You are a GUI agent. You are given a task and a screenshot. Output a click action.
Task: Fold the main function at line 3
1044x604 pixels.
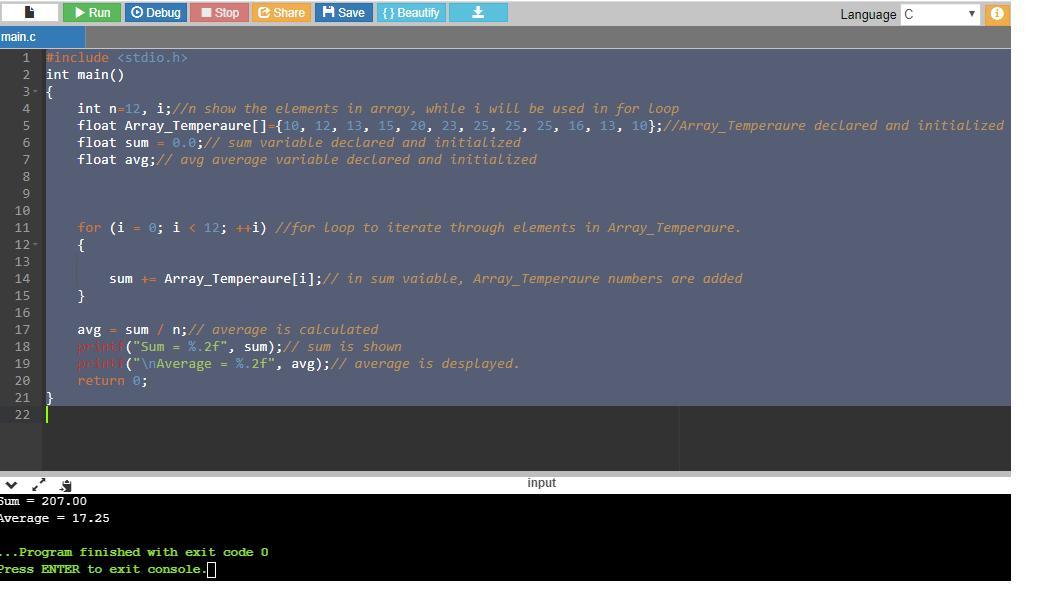(37, 92)
